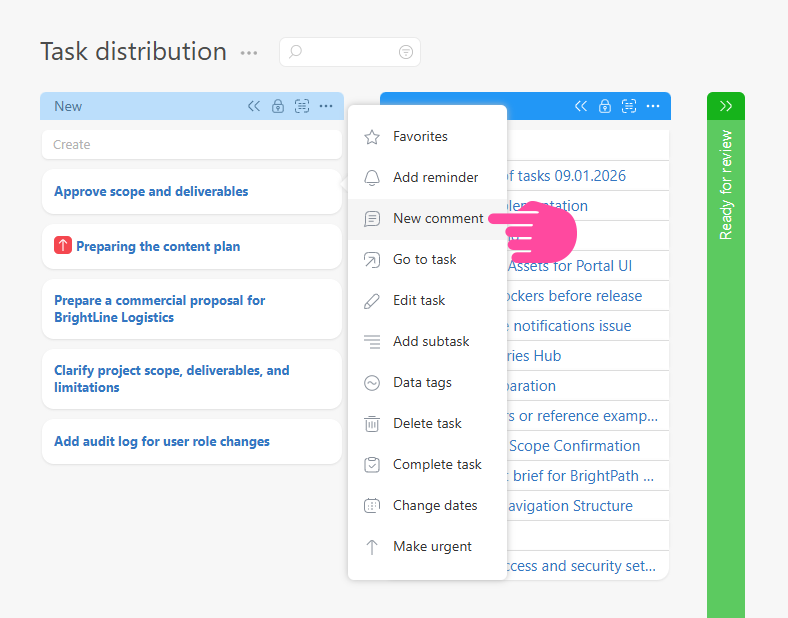Click the filter icon in the search box
This screenshot has width=788, height=618.
point(406,52)
